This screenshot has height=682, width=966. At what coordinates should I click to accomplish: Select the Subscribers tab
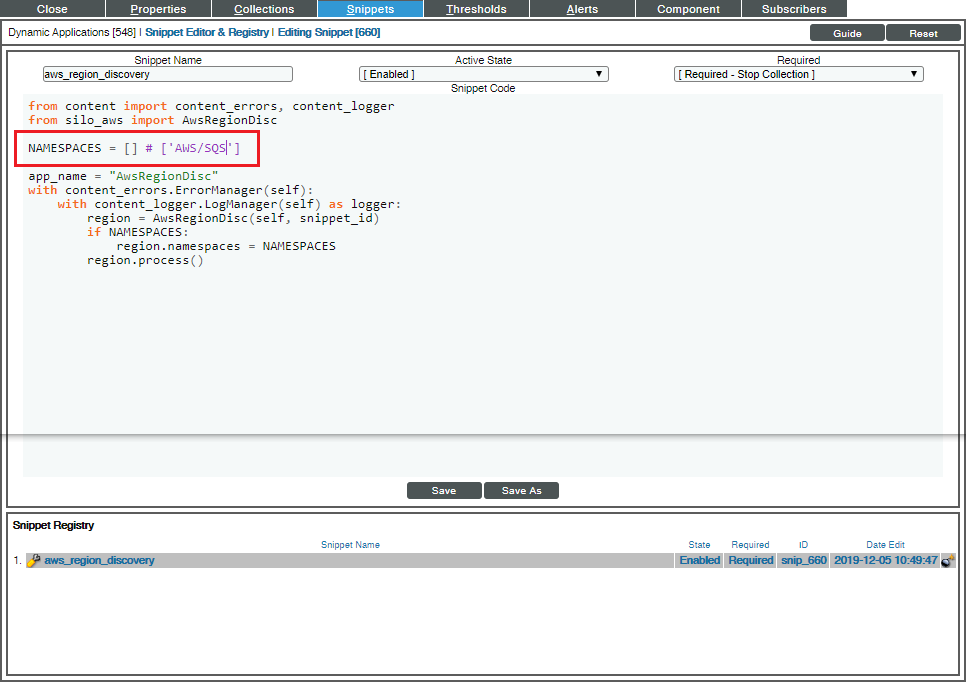pos(794,9)
